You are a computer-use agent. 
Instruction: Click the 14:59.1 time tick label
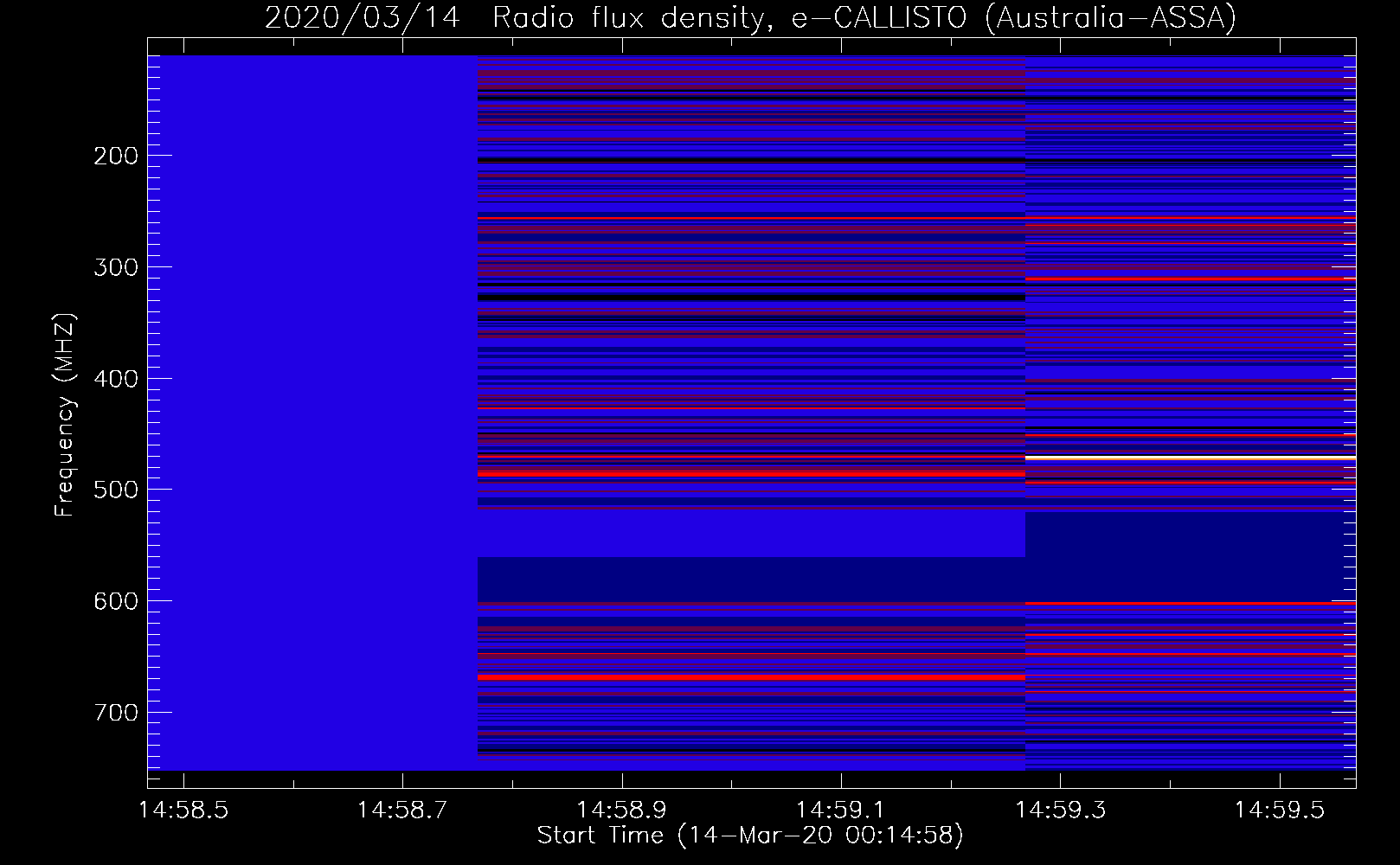841,811
